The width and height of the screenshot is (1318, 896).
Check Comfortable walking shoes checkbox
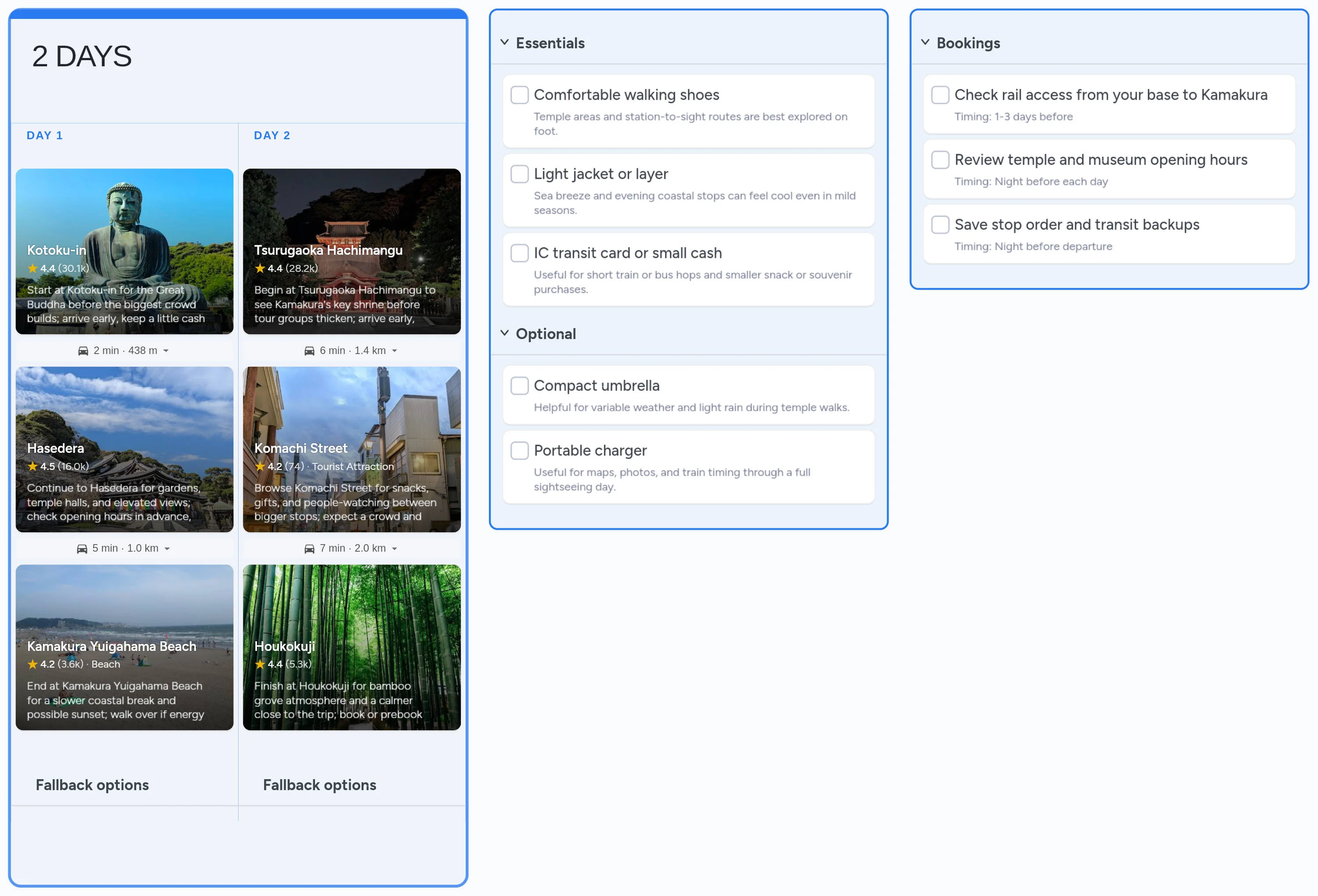519,95
